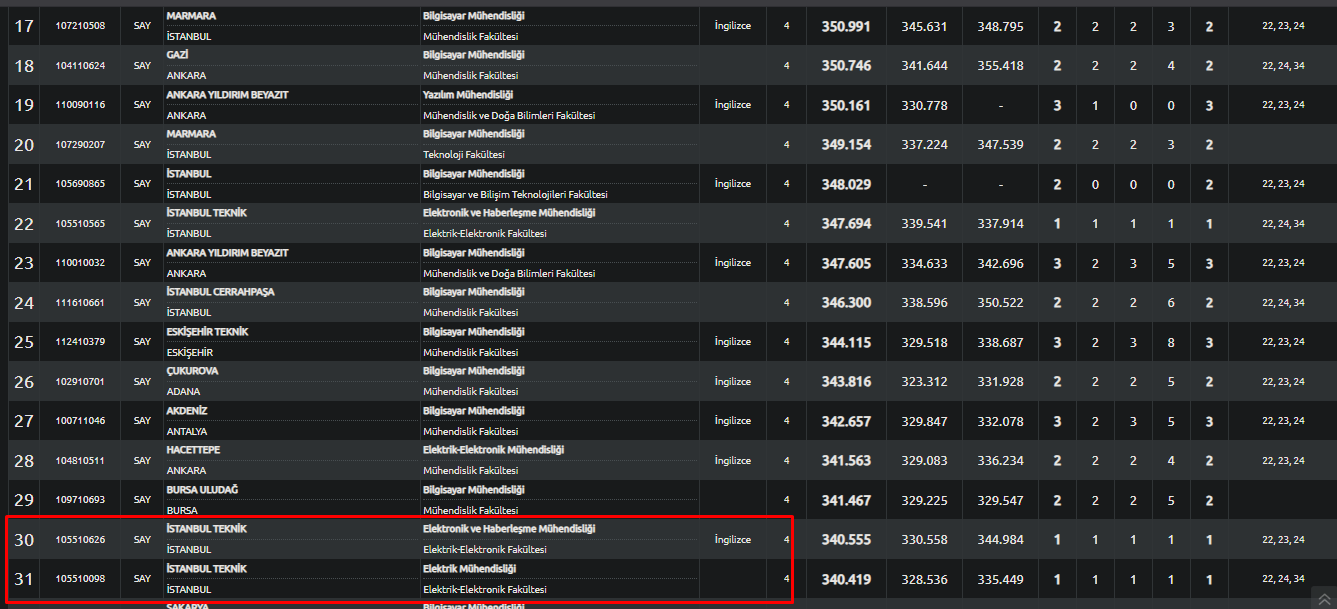Click the previous-year score 341.644
The height and width of the screenshot is (609, 1337).
coord(924,65)
